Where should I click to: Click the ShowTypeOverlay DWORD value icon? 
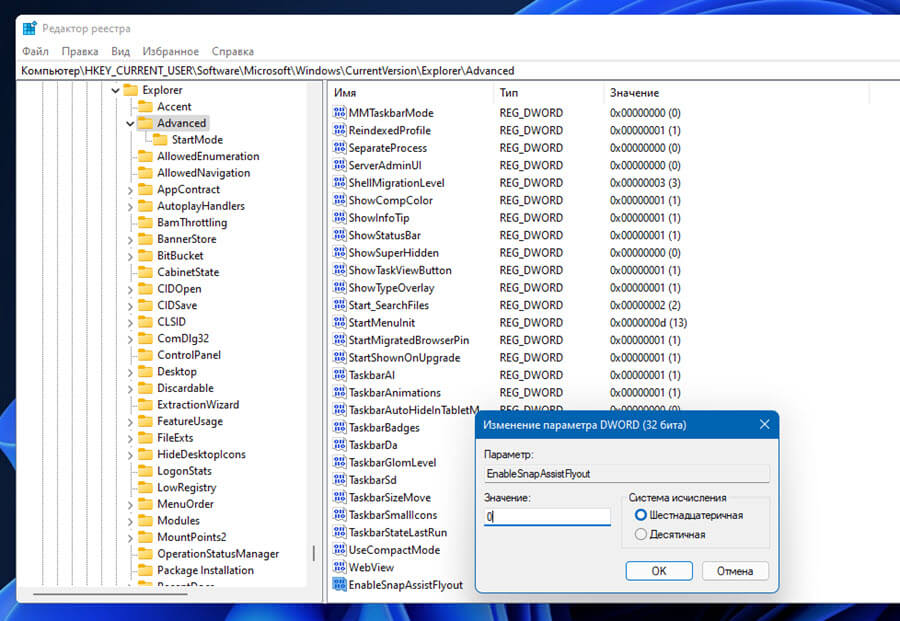339,288
